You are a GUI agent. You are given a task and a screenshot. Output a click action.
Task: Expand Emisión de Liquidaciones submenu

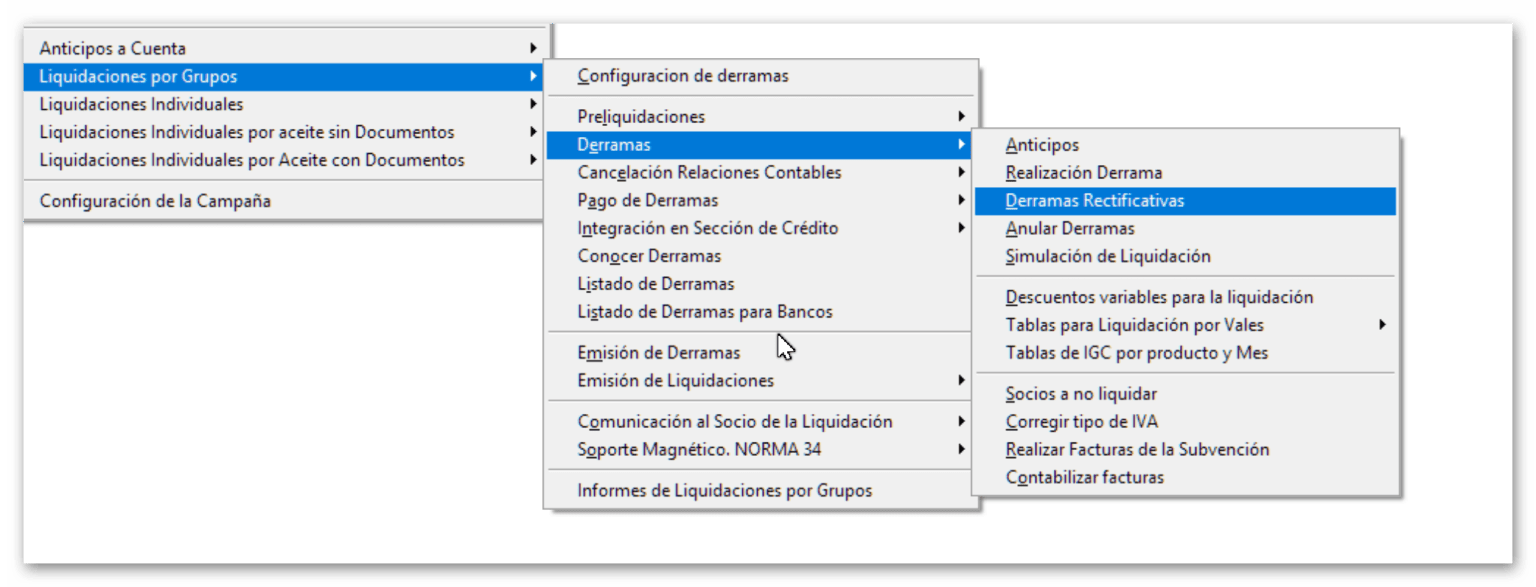tap(675, 381)
